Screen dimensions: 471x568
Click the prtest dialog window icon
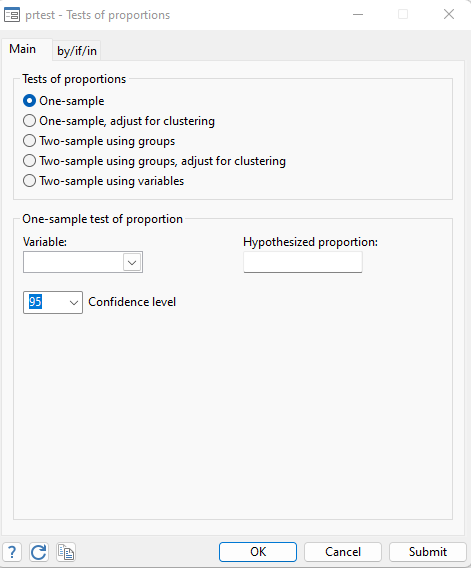click(12, 15)
